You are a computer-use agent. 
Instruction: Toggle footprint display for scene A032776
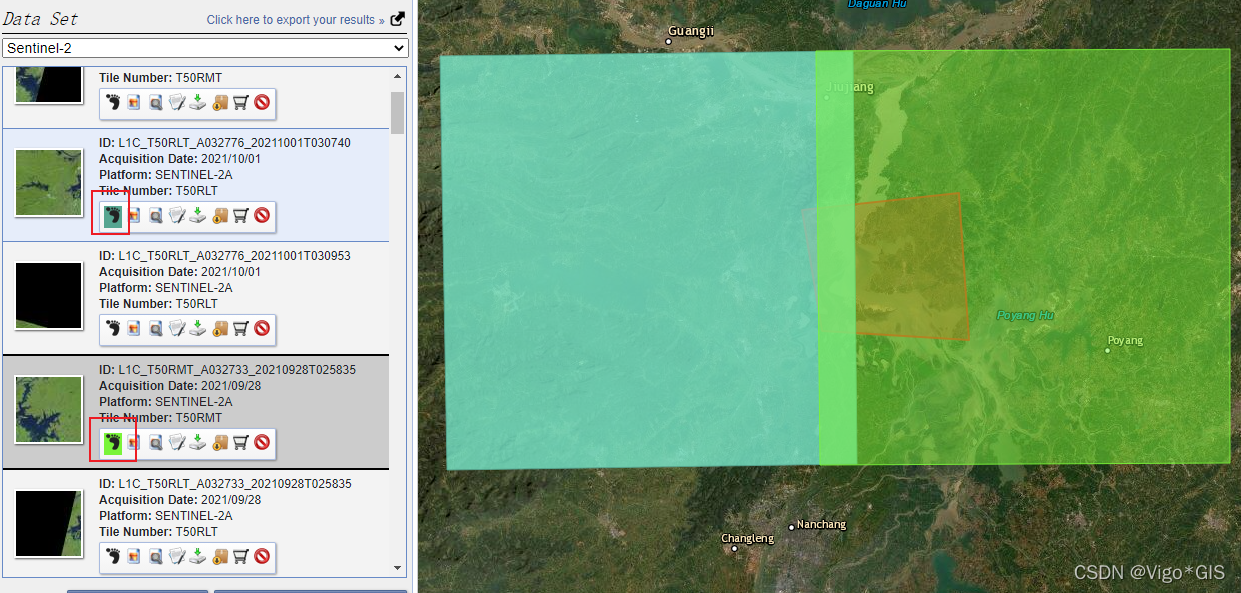click(112, 215)
